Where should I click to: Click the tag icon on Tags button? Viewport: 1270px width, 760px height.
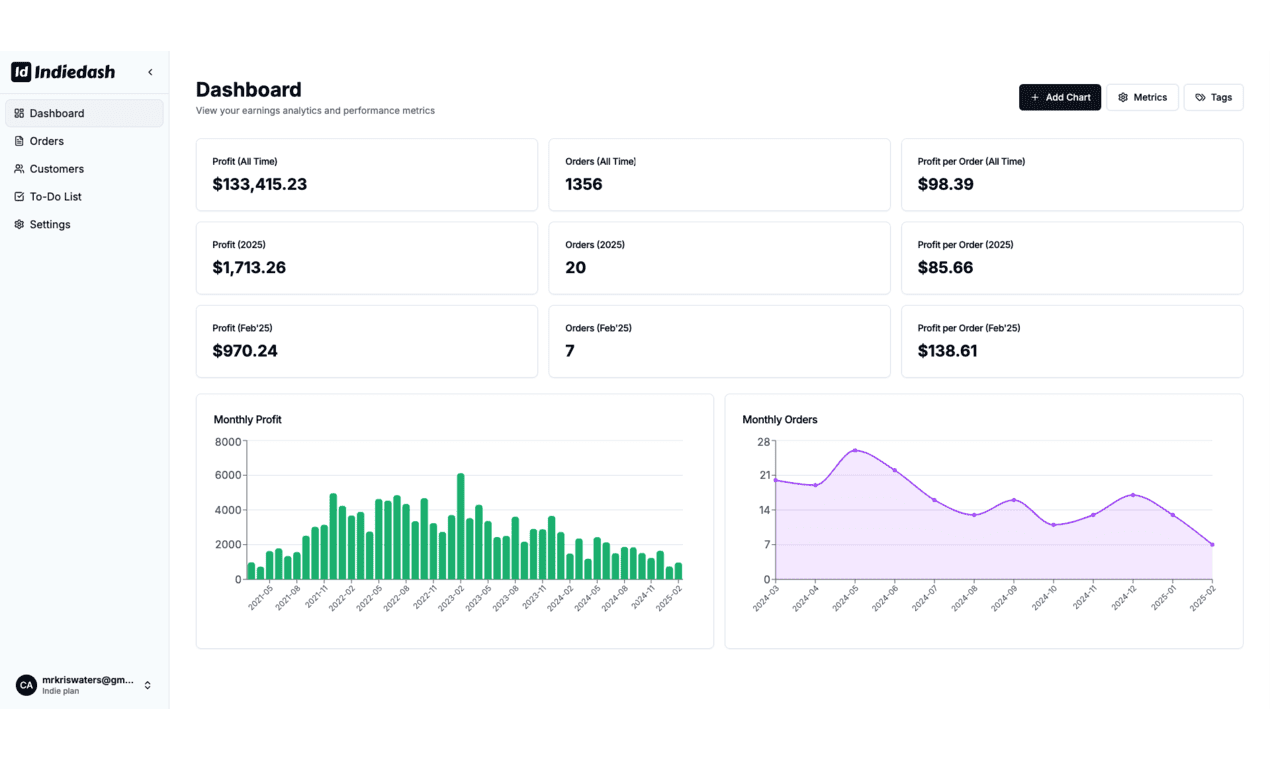tap(1200, 97)
